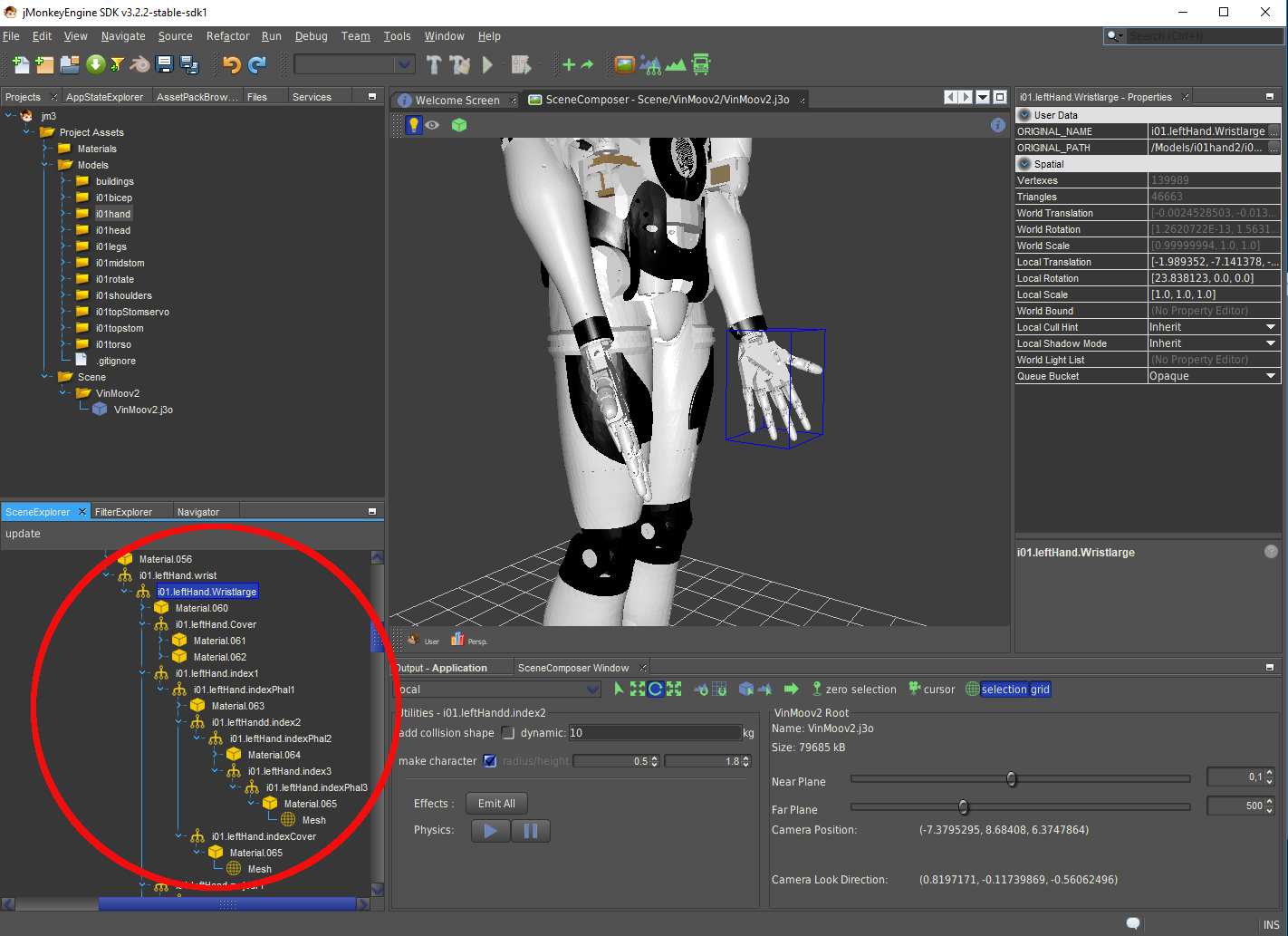Click the green plus toolbar icon
Screen dimensions: 1288x936
pyautogui.click(x=569, y=64)
